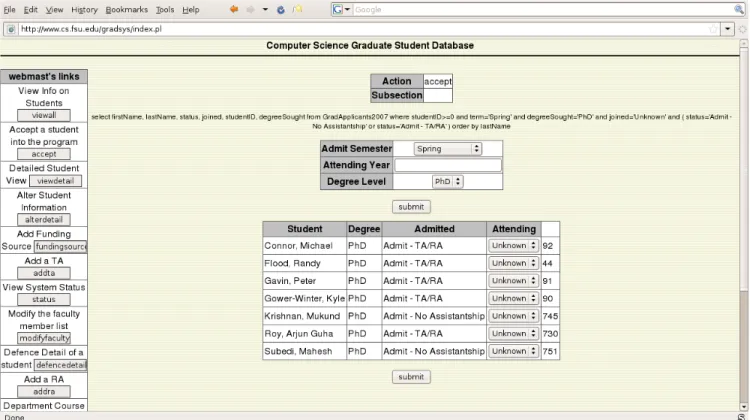This screenshot has height=420, width=750.
Task: Open Attending dropdown for Flood, Randy
Action: coord(513,263)
